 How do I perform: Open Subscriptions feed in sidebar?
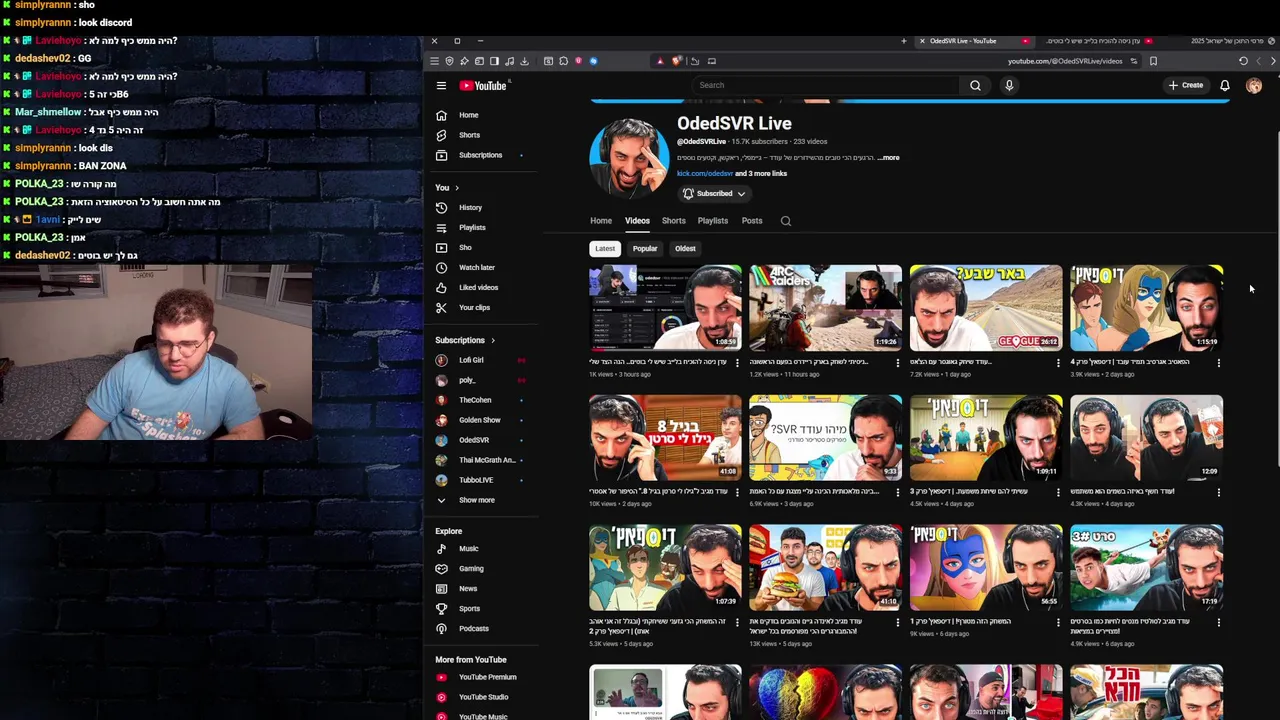click(481, 155)
